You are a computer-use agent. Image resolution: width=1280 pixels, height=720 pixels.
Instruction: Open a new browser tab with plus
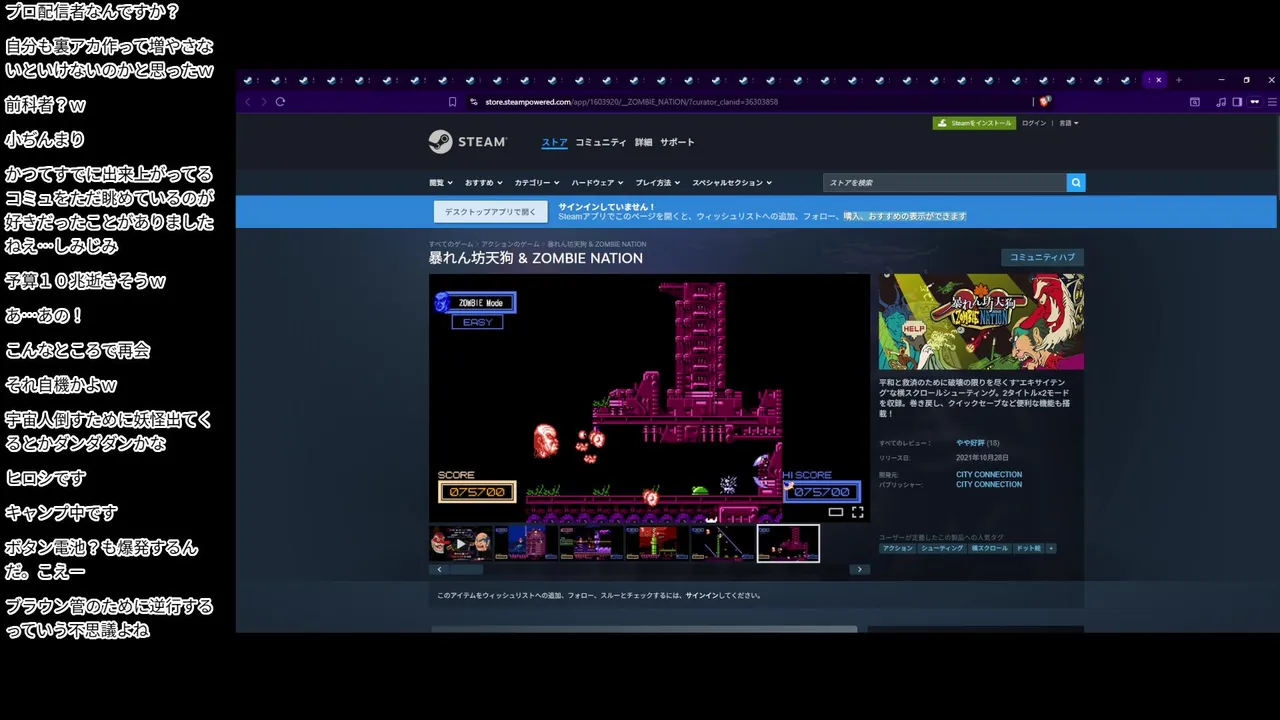point(1179,80)
